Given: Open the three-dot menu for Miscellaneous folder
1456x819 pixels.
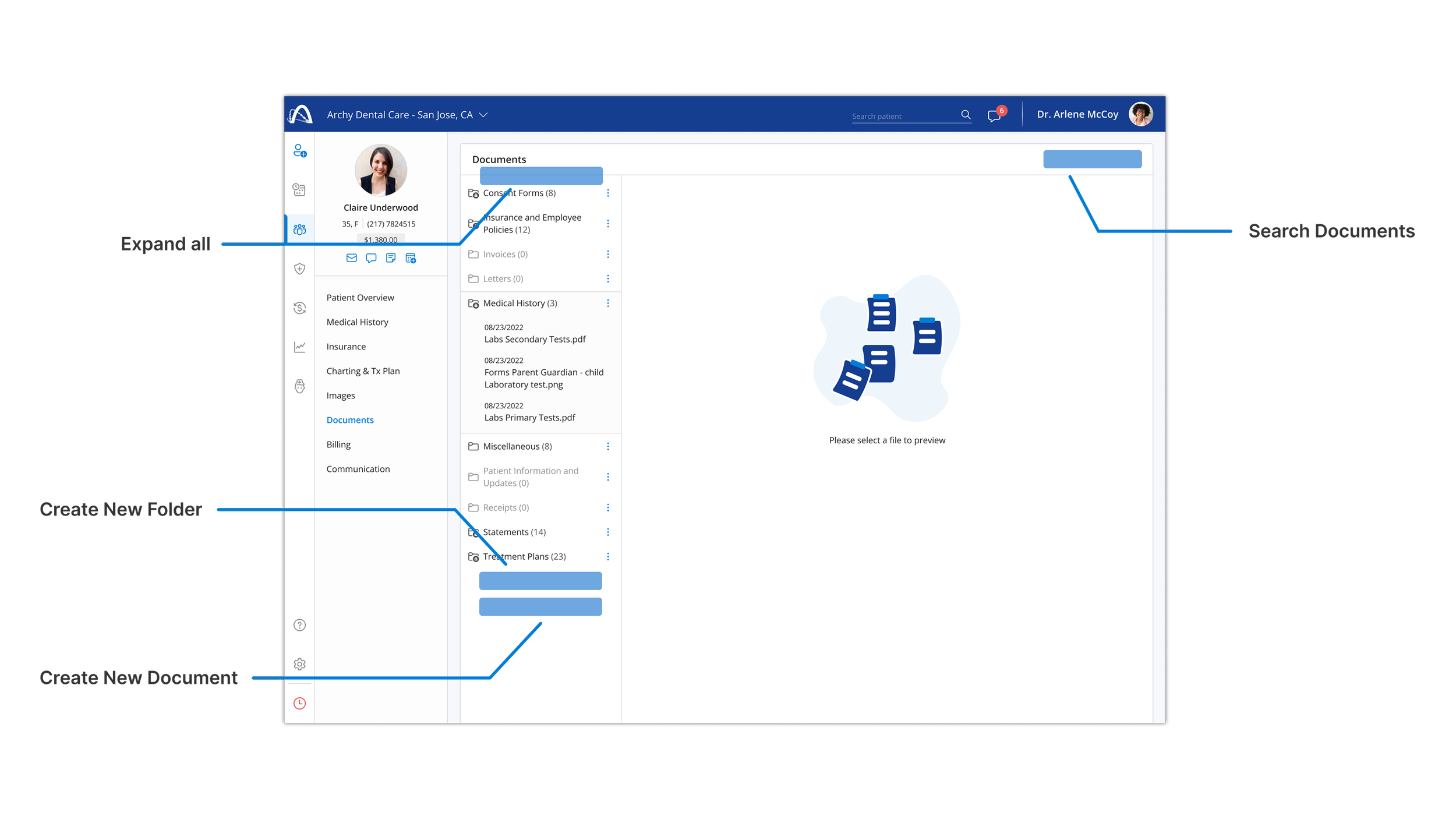Looking at the screenshot, I should pyautogui.click(x=607, y=446).
